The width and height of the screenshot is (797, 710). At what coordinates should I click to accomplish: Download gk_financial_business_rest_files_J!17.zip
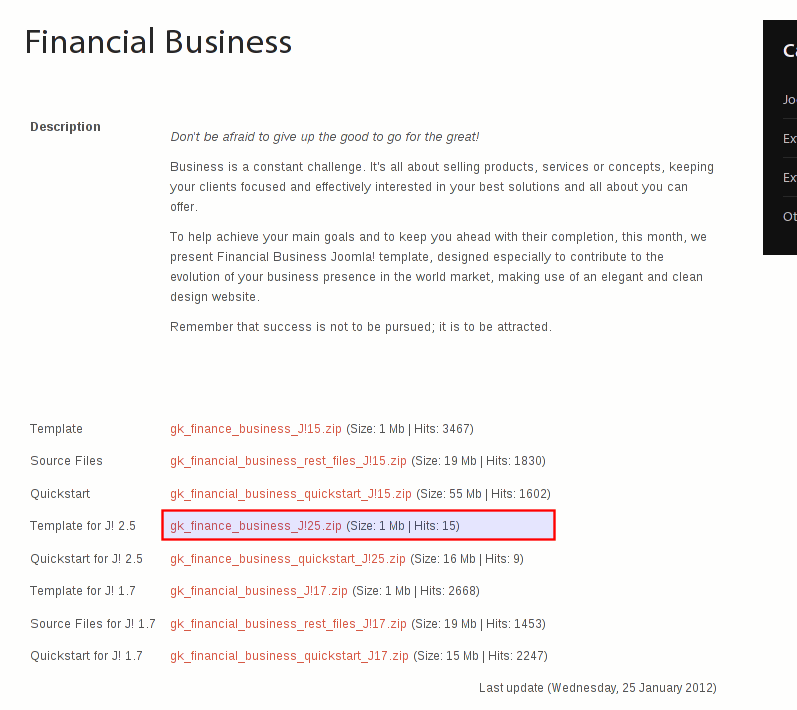[x=288, y=624]
